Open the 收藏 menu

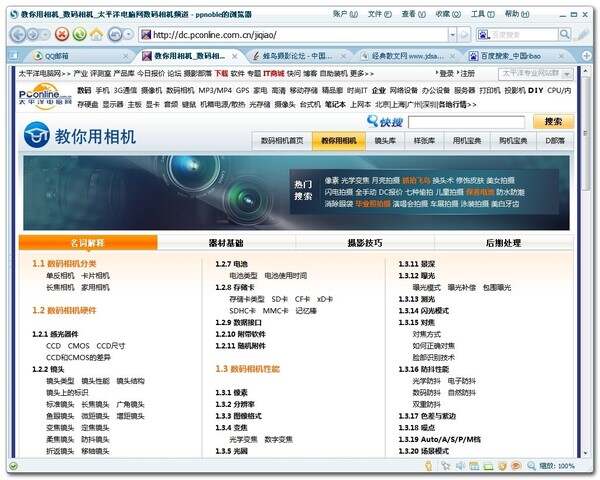[448, 14]
